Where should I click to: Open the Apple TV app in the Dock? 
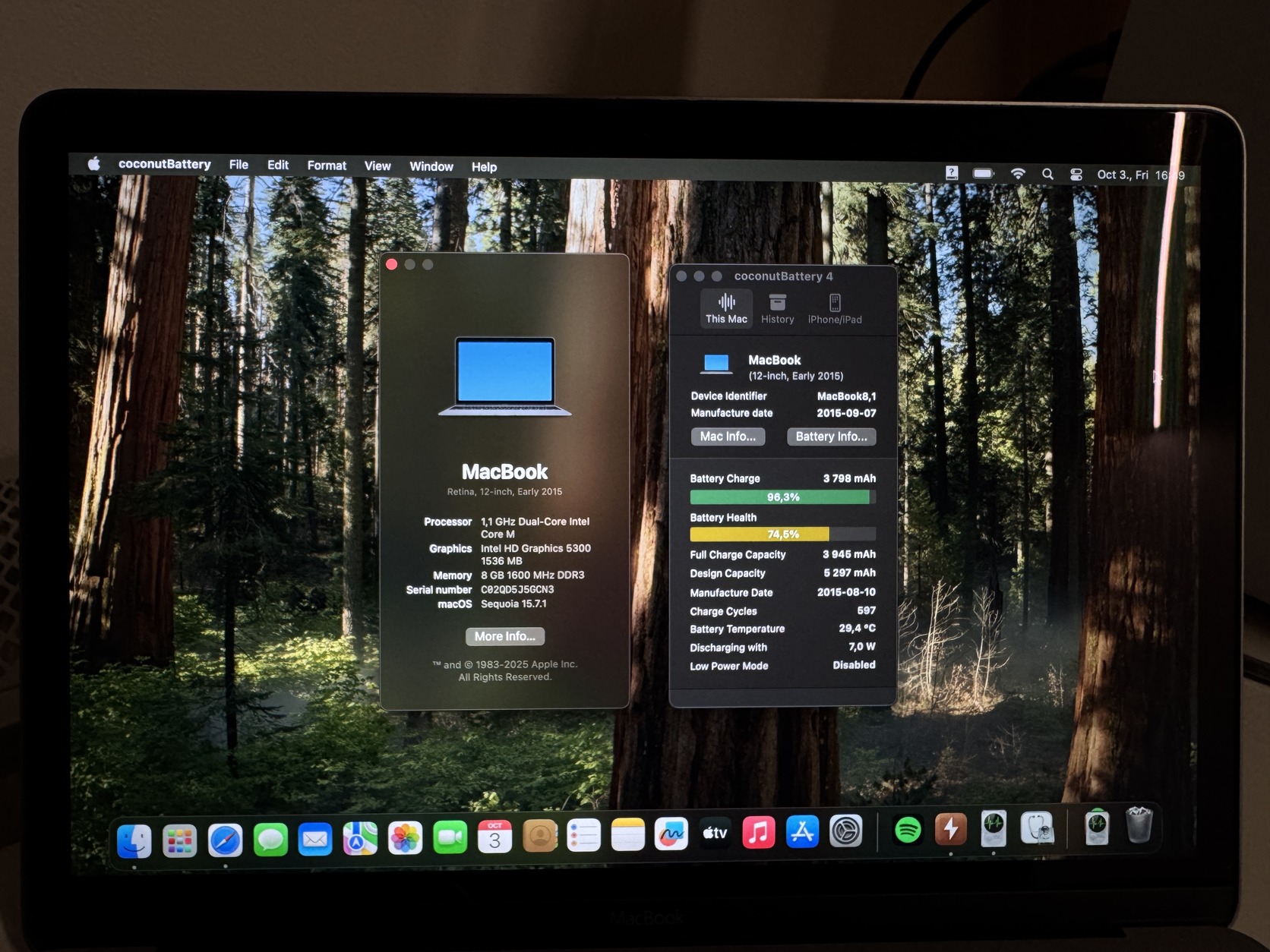point(715,833)
